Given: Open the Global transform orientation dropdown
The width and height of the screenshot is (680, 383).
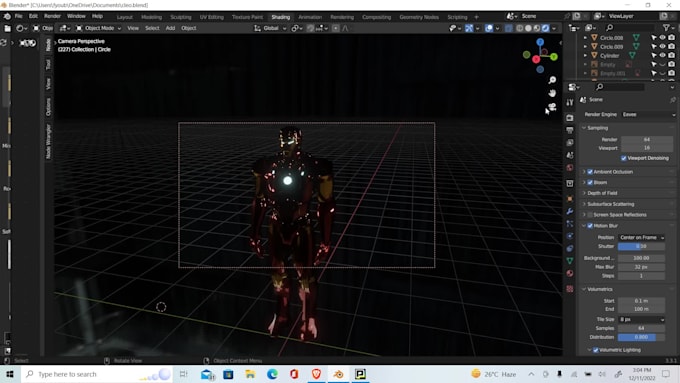Looking at the screenshot, I should pyautogui.click(x=270, y=28).
